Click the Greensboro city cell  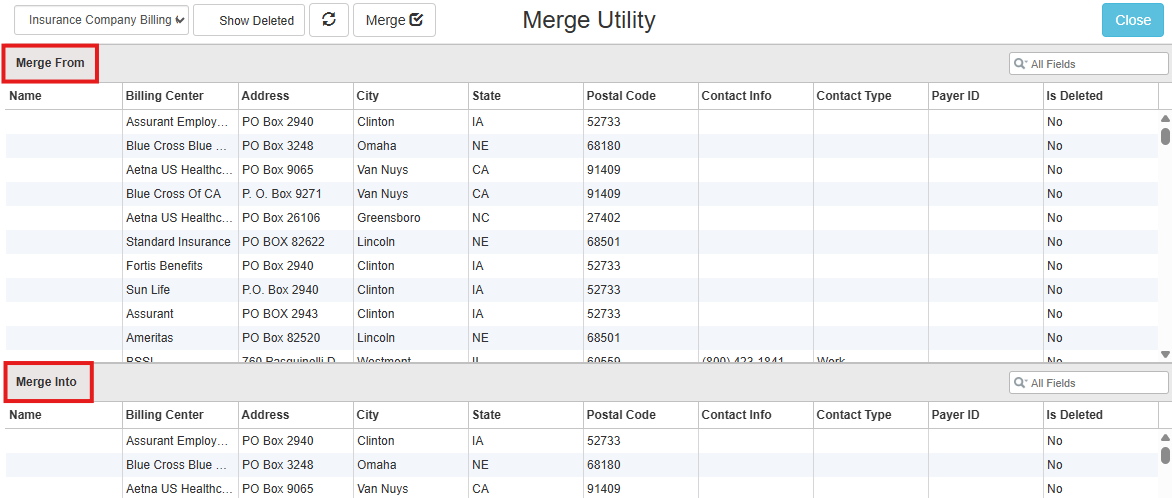point(410,218)
